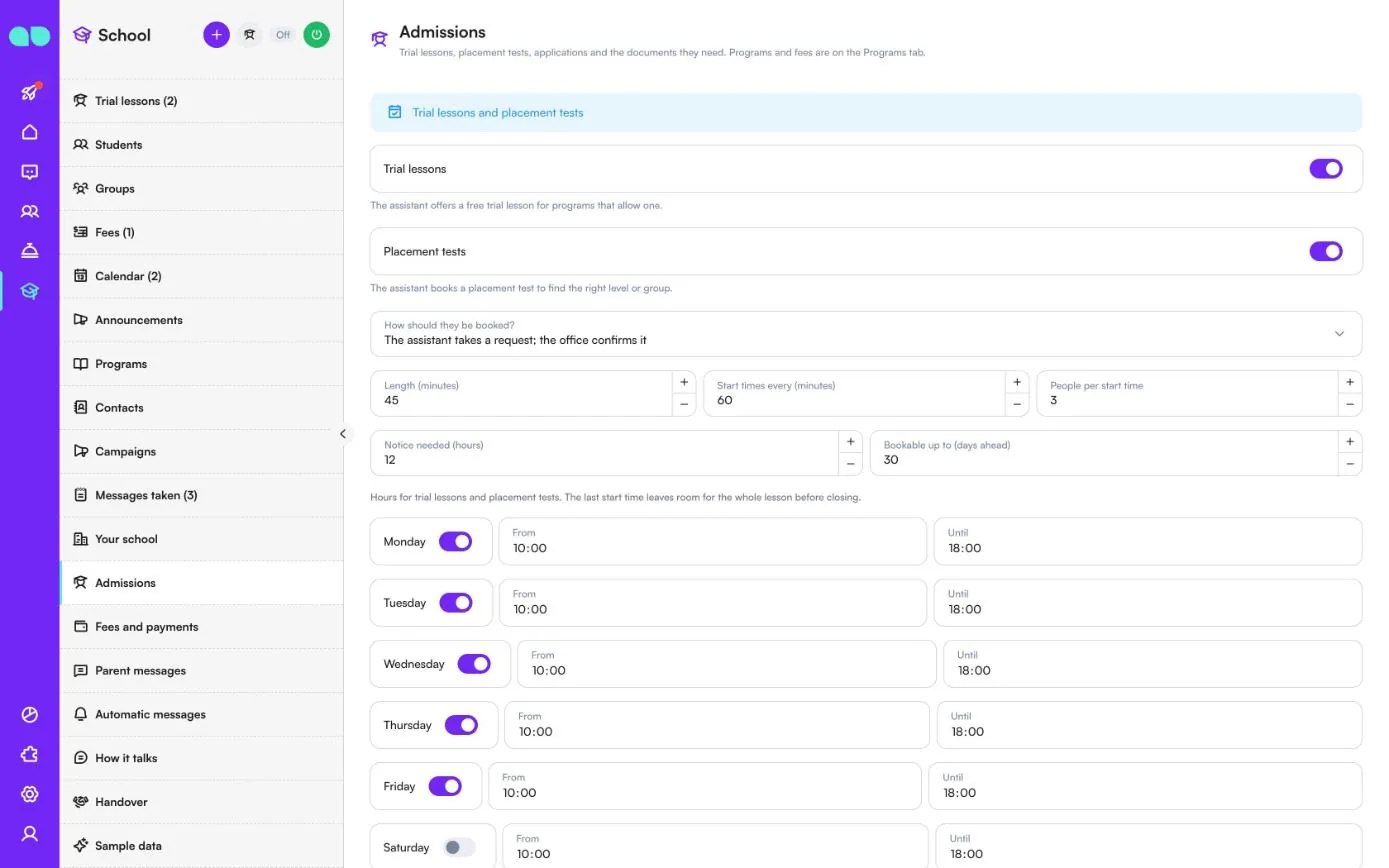This screenshot has width=1389, height=868.
Task: Open How it talks in the sidebar
Action: click(201, 758)
